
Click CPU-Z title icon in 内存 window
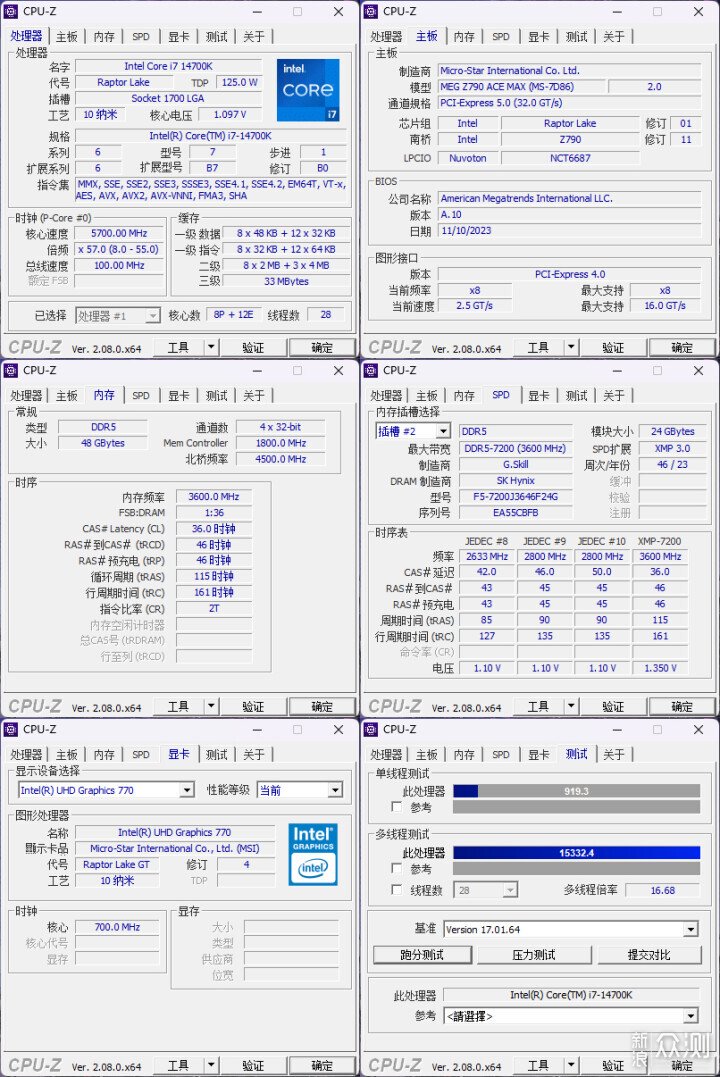[11, 370]
